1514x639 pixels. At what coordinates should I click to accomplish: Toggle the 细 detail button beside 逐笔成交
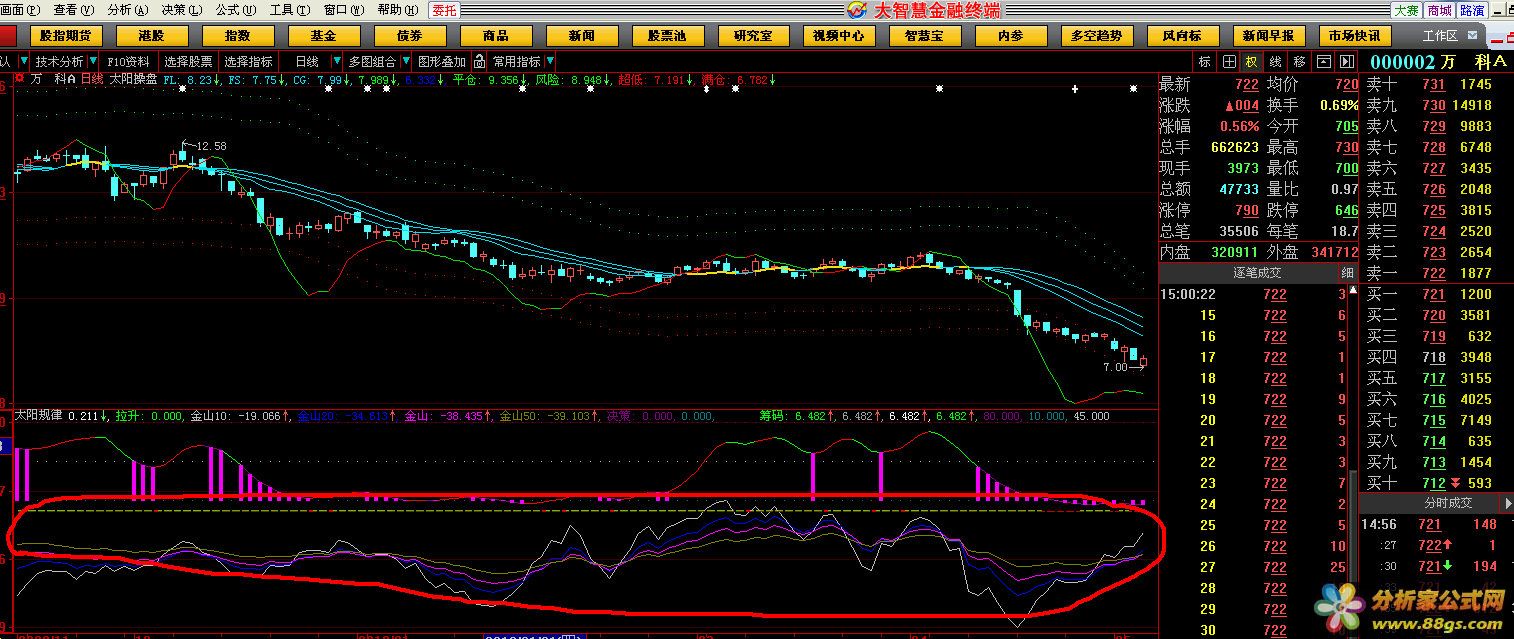click(1347, 272)
